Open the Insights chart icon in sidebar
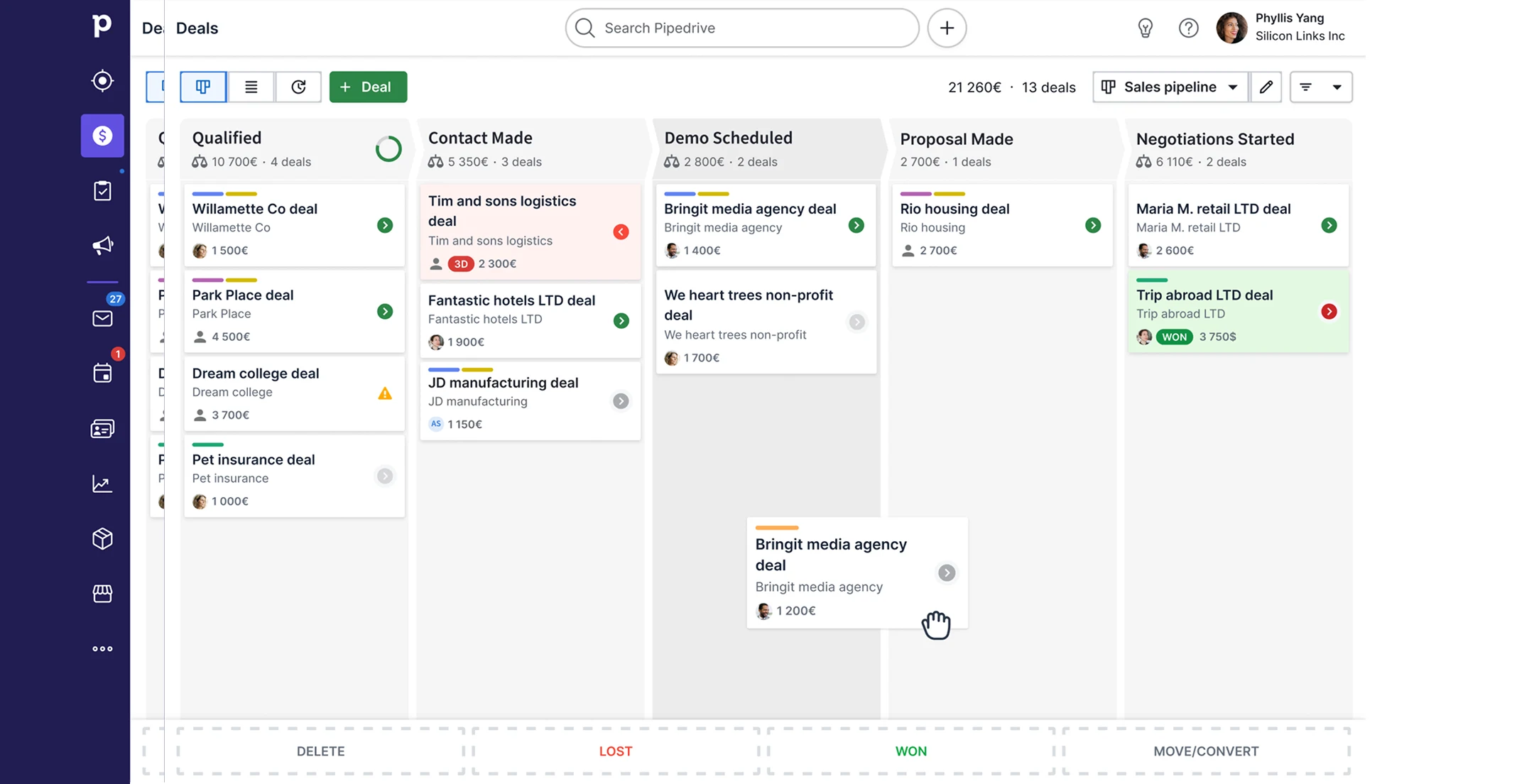The image size is (1534, 784). pos(102,484)
